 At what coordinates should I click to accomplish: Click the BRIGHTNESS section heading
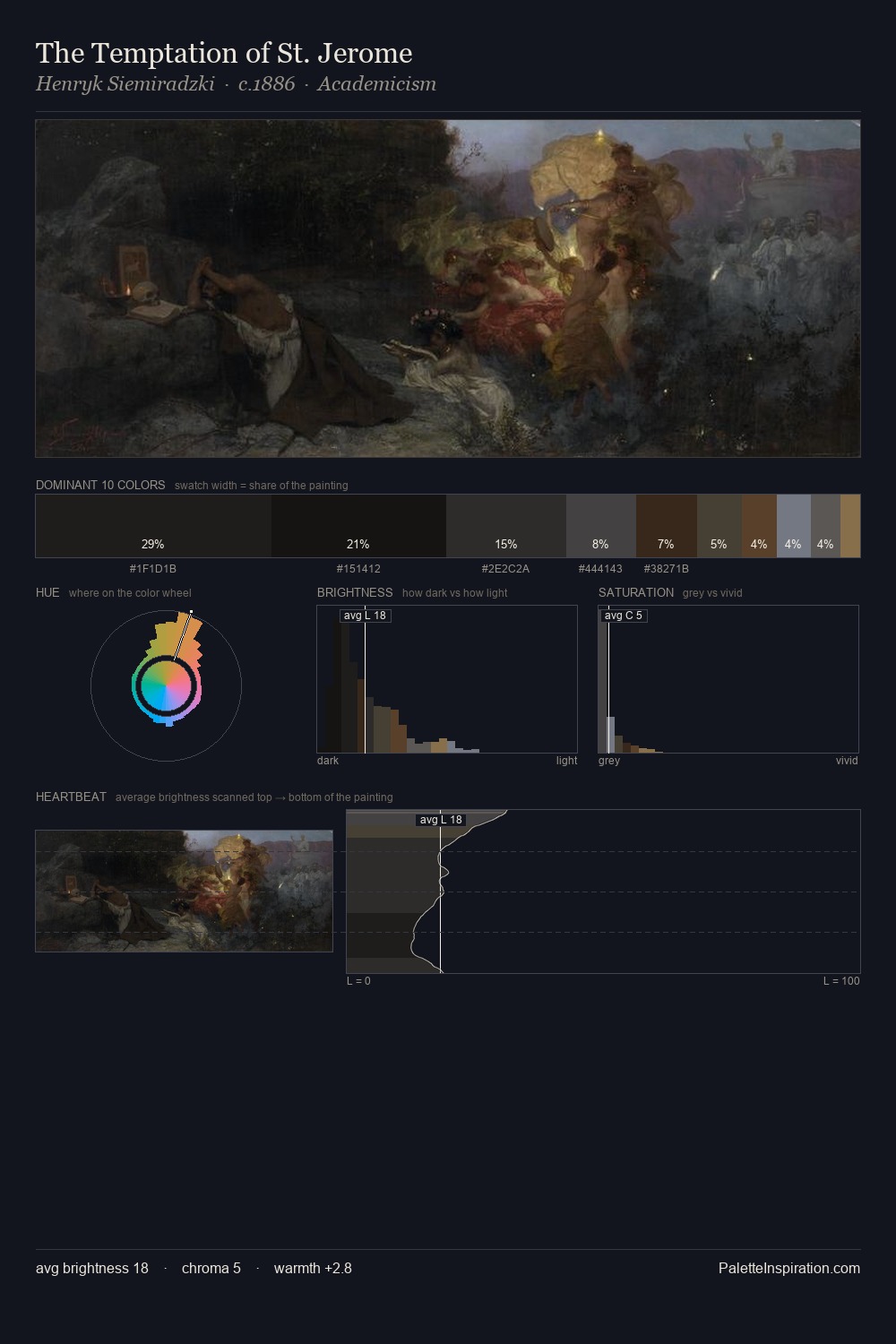355,592
